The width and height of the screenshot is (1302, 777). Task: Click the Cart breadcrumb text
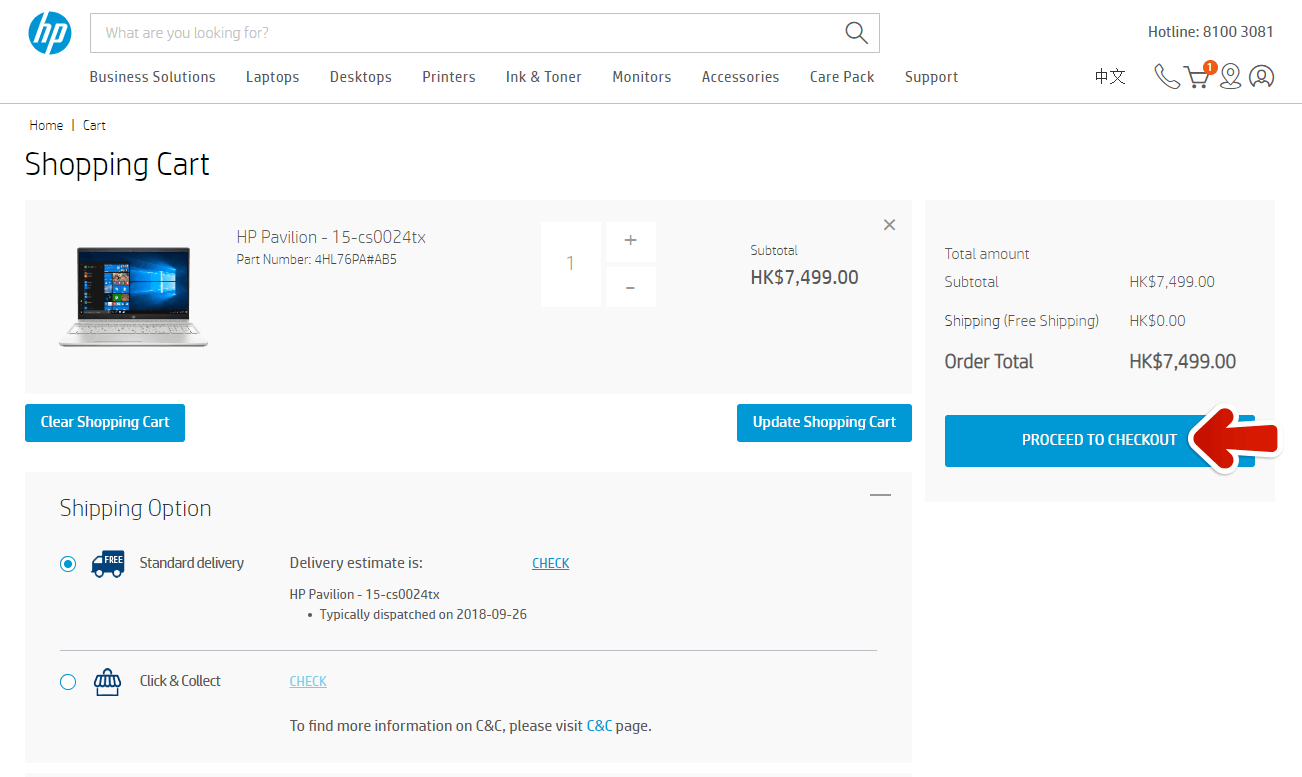click(x=94, y=125)
